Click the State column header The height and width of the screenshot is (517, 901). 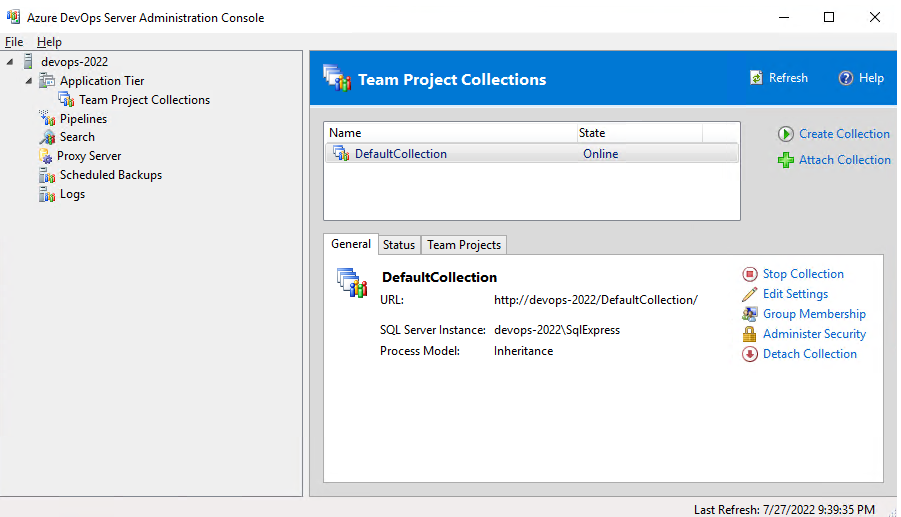tap(640, 133)
